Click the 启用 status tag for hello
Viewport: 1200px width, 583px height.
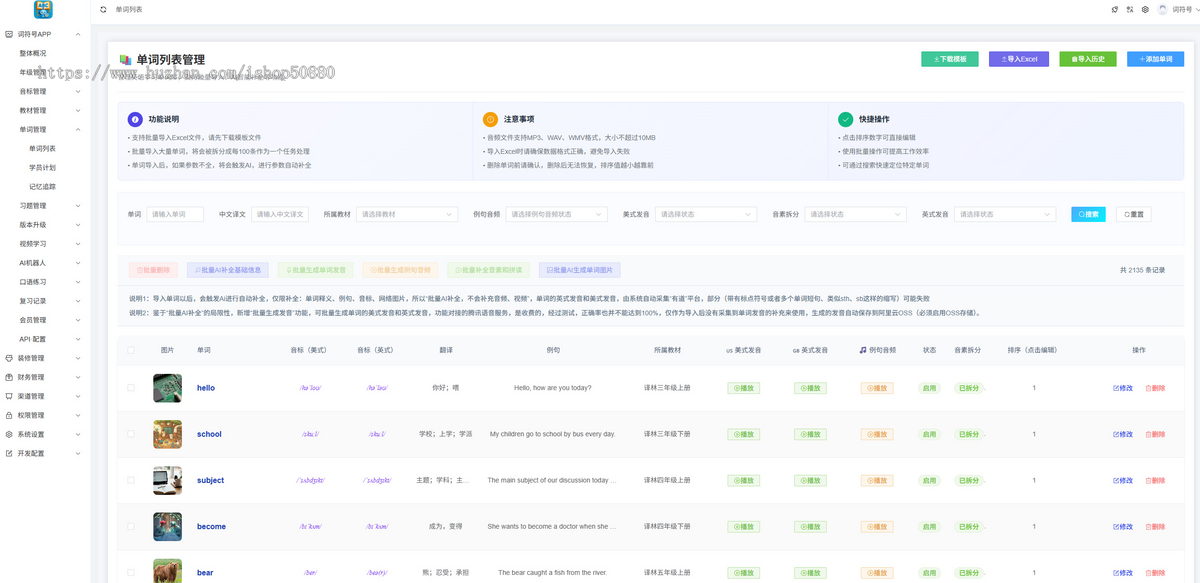click(x=929, y=388)
